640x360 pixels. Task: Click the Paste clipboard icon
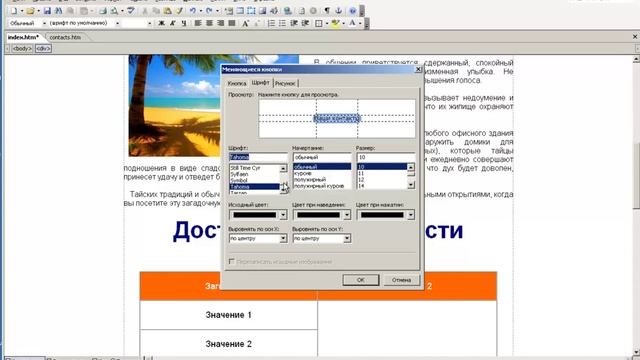point(167,11)
